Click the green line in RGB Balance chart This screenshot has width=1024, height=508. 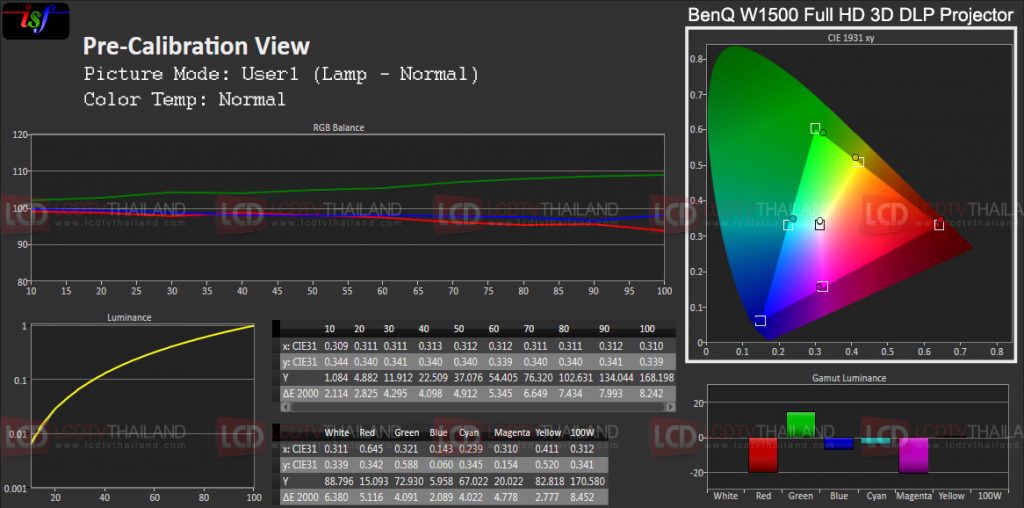point(347,189)
